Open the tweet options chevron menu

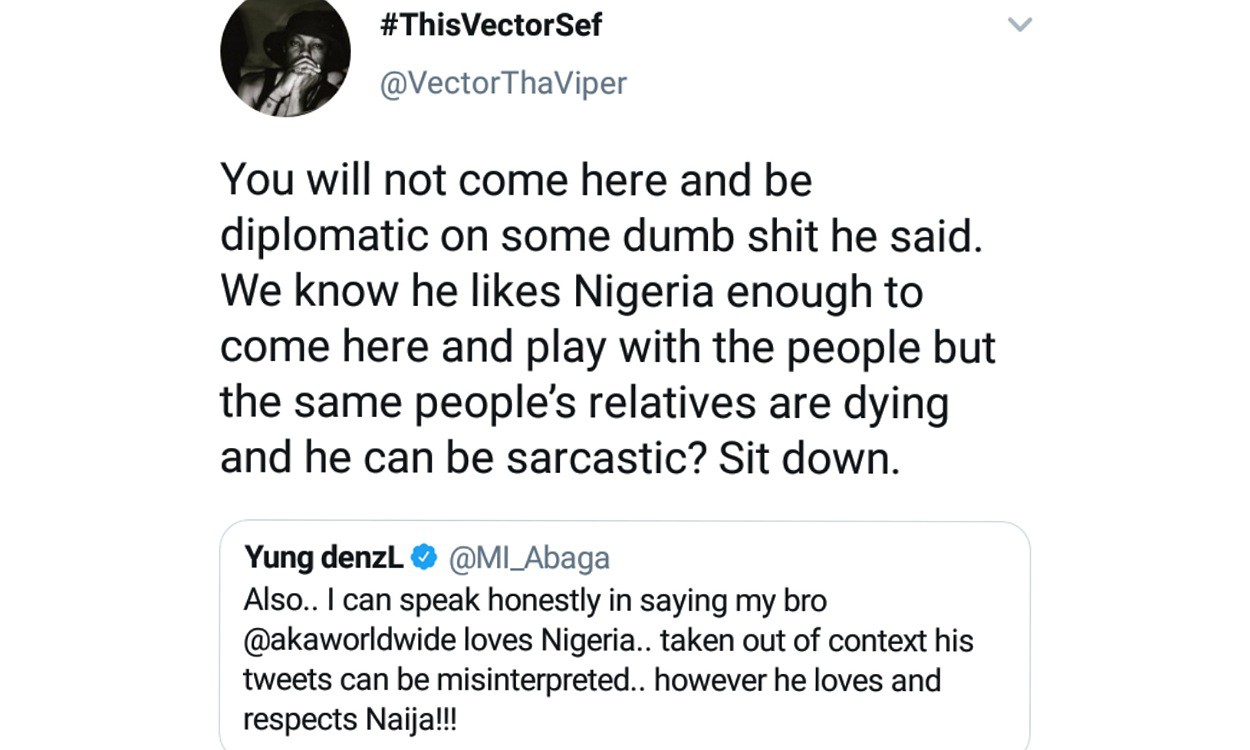pos(1019,25)
